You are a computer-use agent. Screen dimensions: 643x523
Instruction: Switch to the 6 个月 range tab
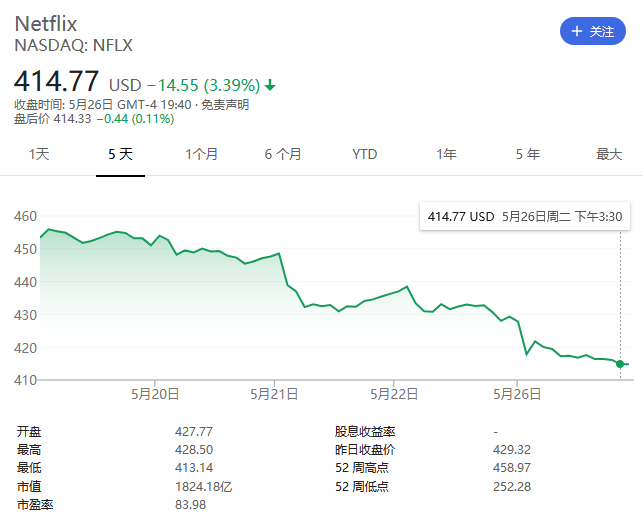point(283,154)
